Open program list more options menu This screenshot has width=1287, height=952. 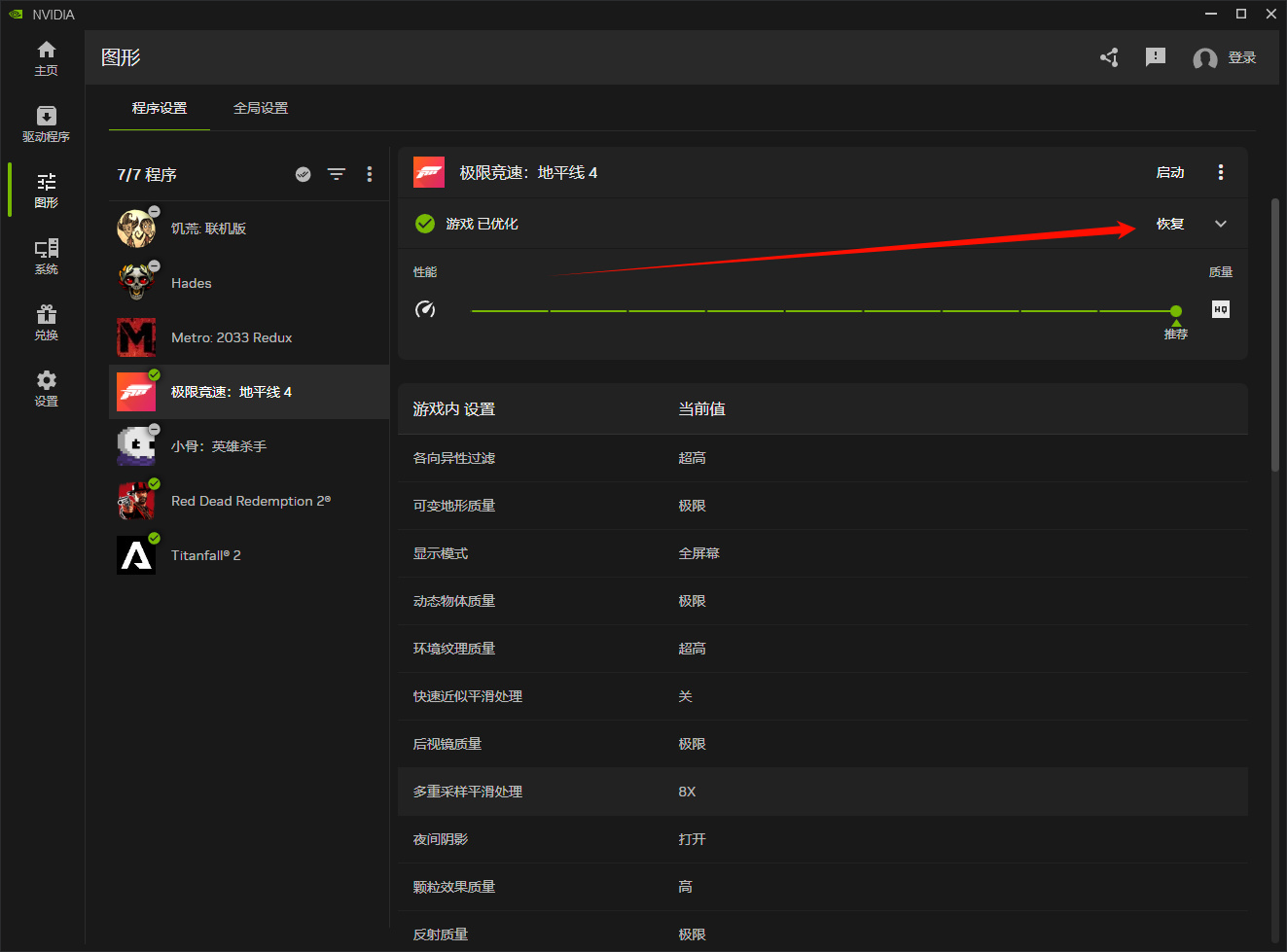point(370,174)
